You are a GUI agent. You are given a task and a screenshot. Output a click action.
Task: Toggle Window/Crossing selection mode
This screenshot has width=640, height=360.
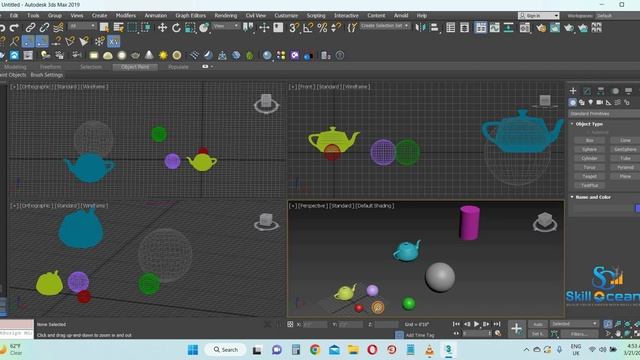(x=146, y=28)
